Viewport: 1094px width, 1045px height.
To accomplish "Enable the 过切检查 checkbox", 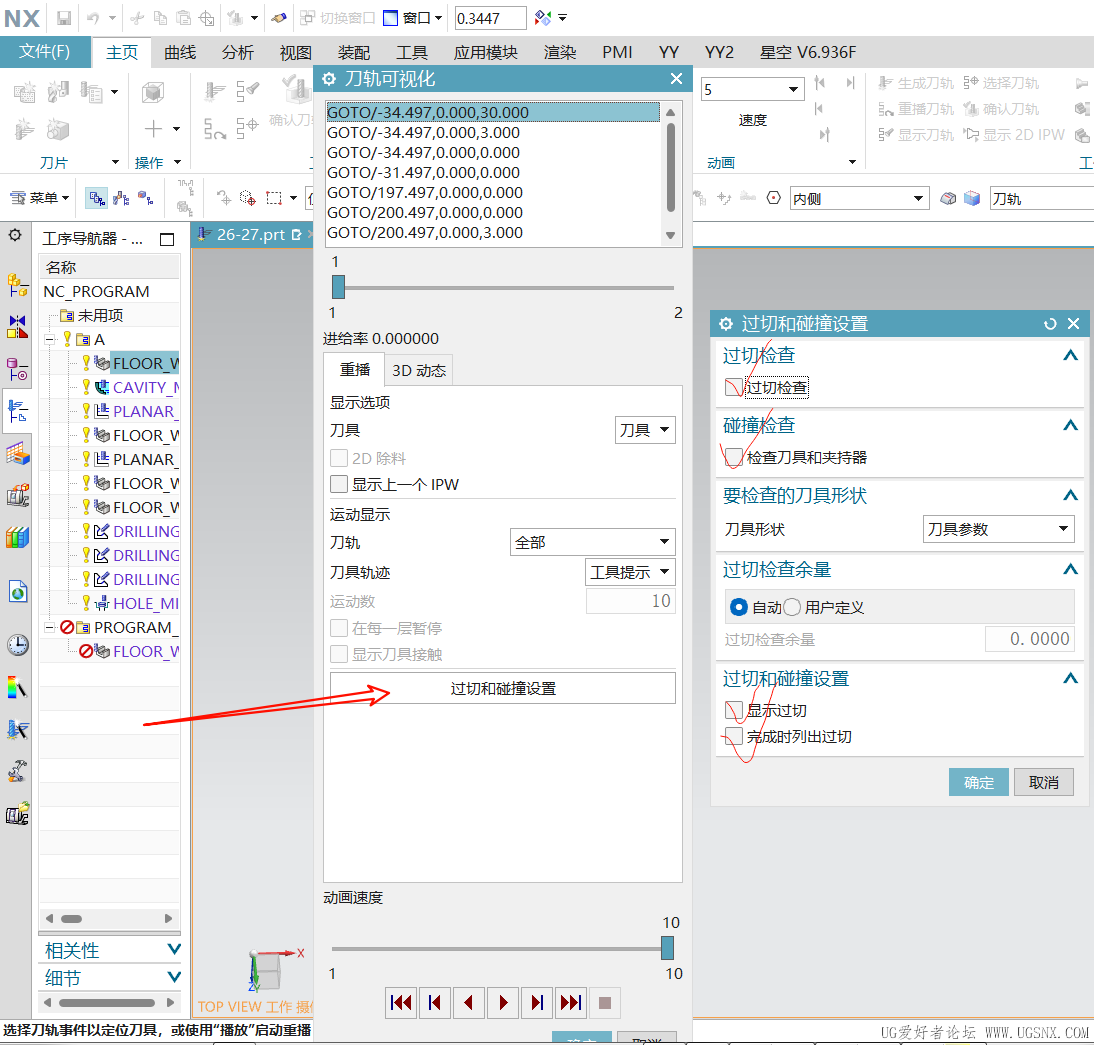I will pyautogui.click(x=735, y=388).
